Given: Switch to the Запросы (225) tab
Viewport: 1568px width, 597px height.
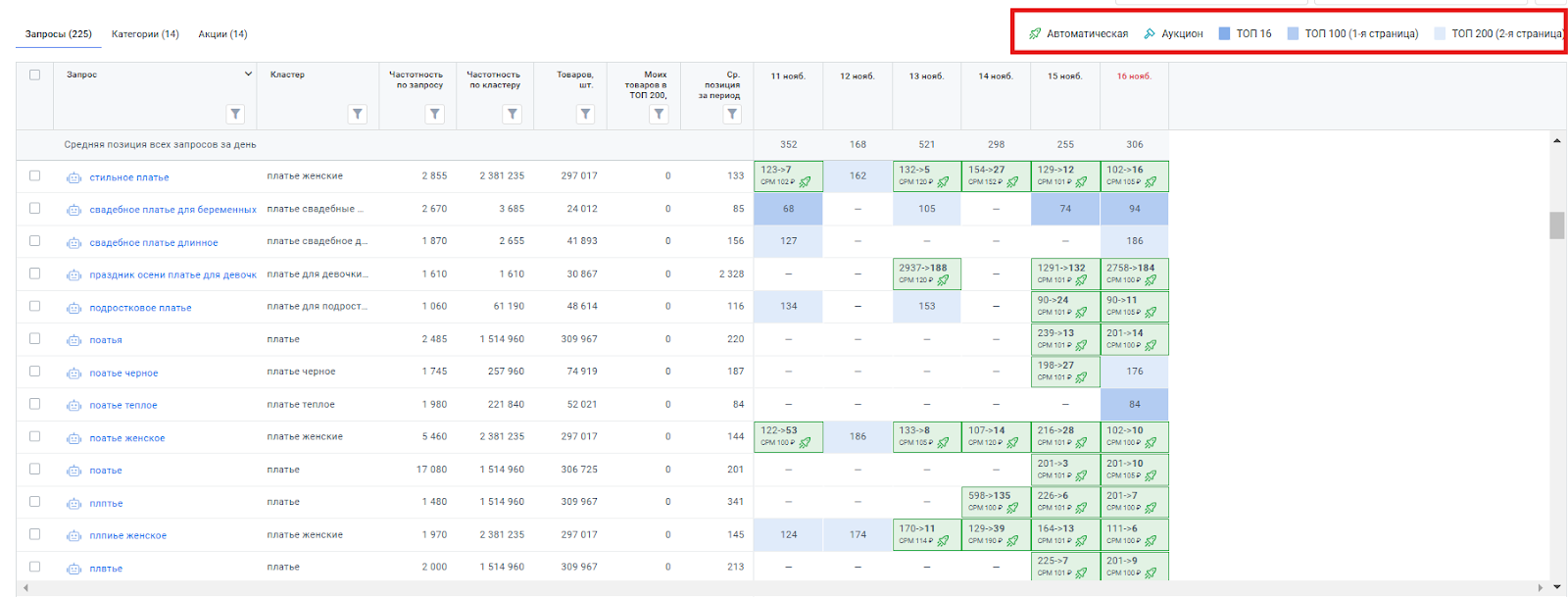Looking at the screenshot, I should point(59,34).
